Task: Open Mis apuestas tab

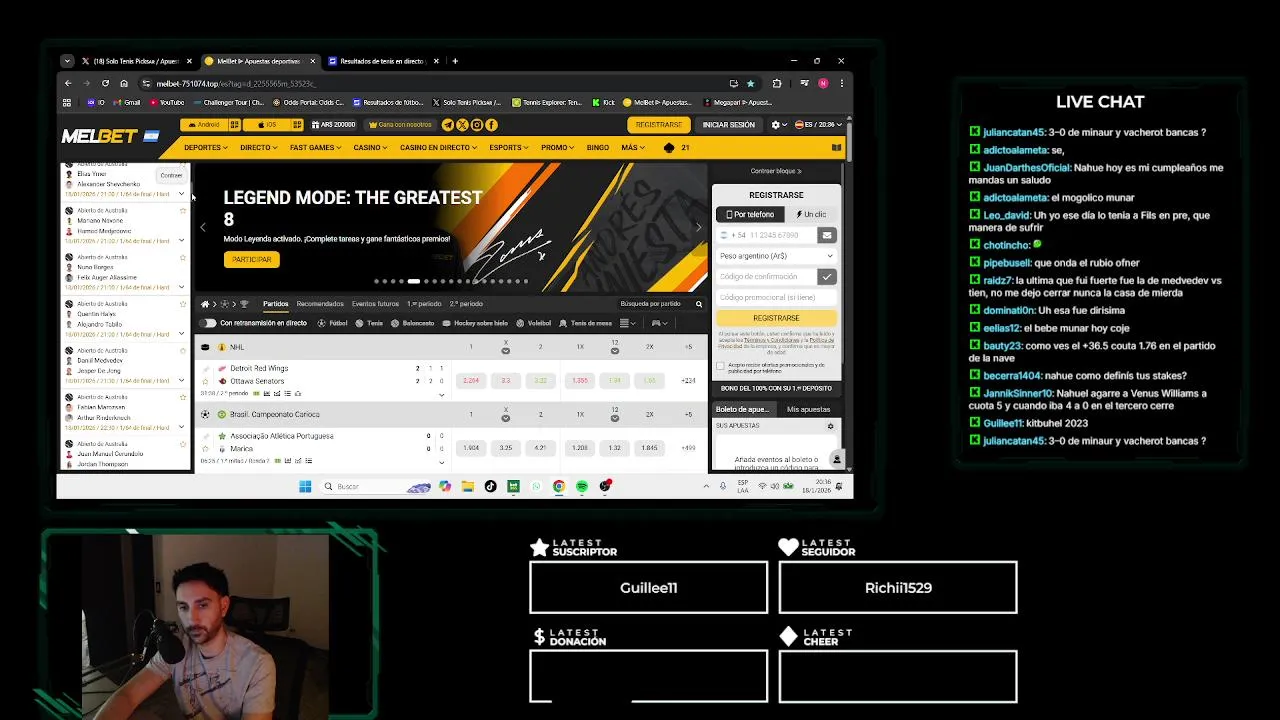Action: pyautogui.click(x=808, y=409)
